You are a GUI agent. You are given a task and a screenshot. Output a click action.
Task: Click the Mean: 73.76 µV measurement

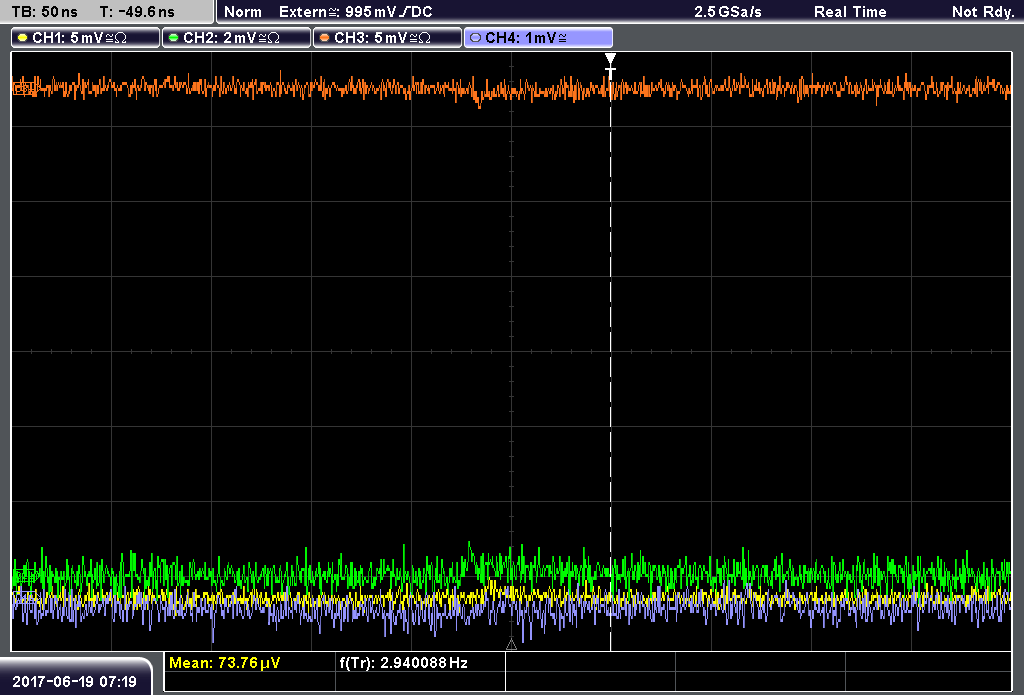pyautogui.click(x=225, y=663)
